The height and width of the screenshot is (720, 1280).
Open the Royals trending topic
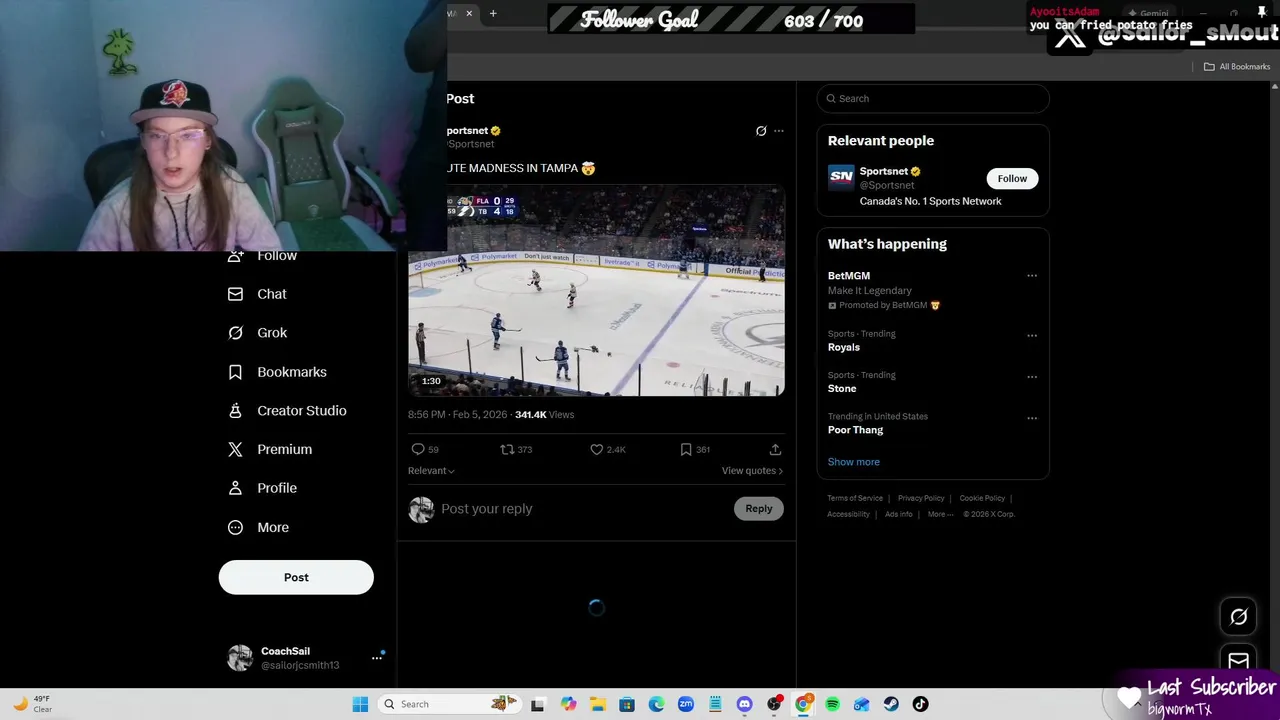(x=844, y=347)
